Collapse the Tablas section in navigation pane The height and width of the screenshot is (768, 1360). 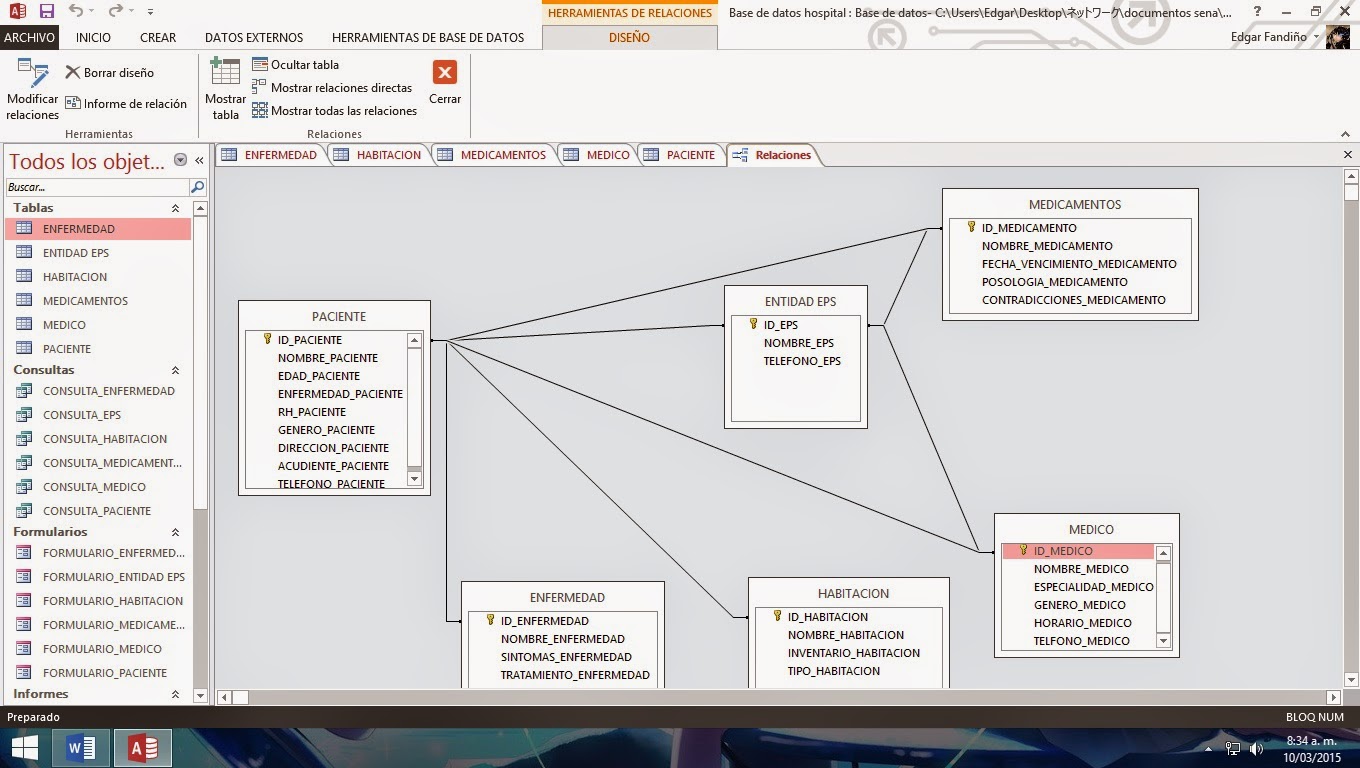(x=175, y=208)
